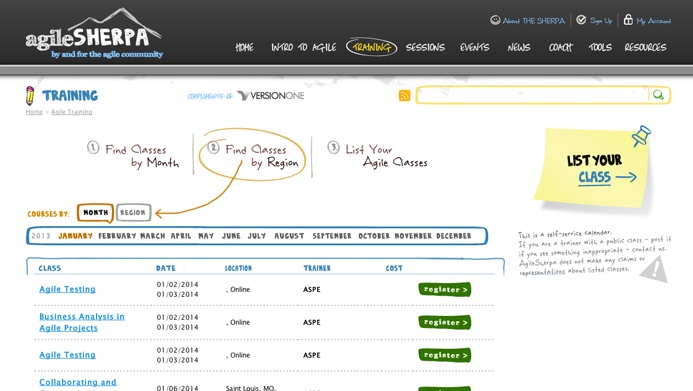
Task: Click the VersionOne sponsor logo
Action: [x=270, y=95]
